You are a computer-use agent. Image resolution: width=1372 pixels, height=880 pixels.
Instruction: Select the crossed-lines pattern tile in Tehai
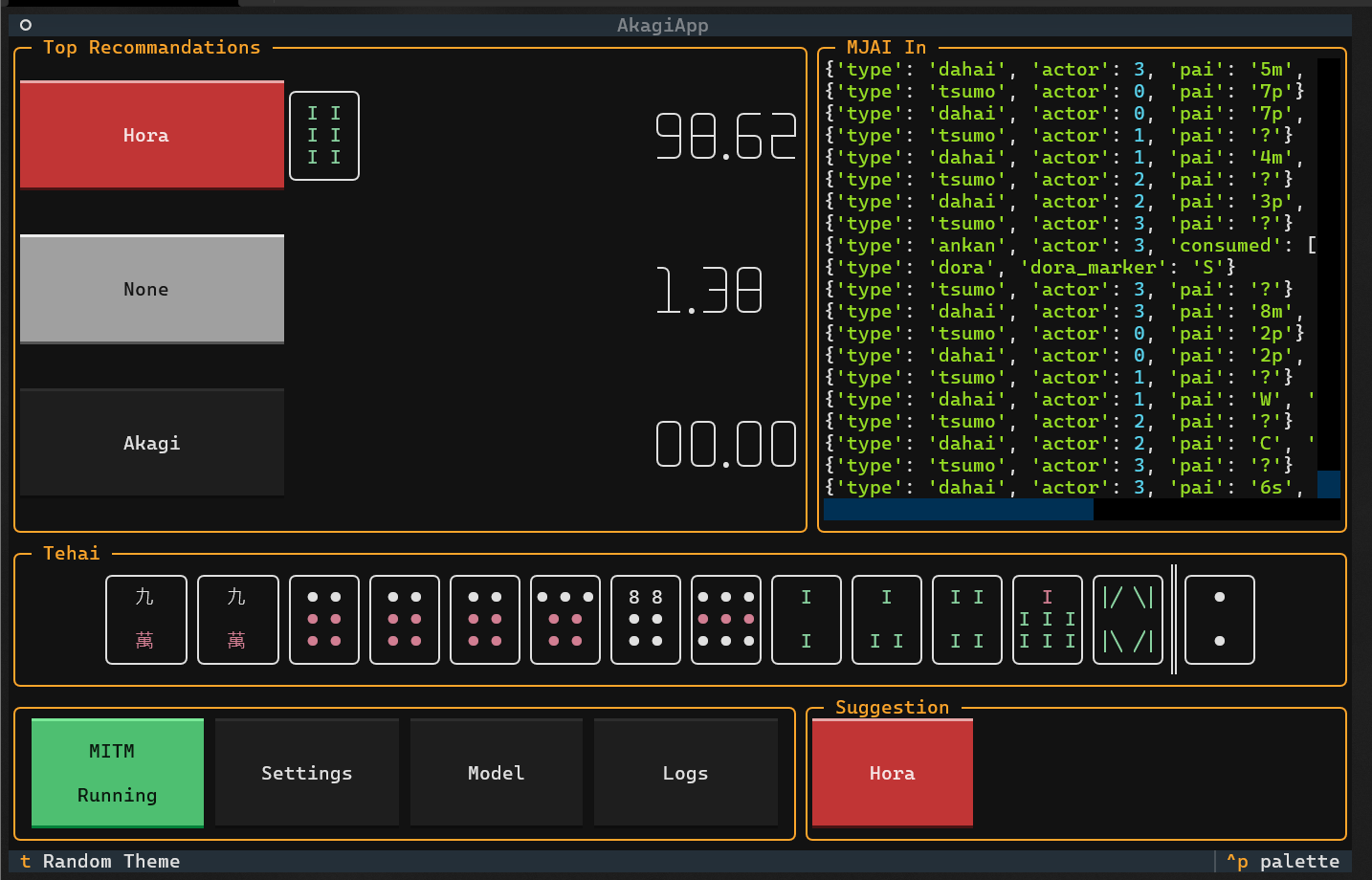[1128, 620]
